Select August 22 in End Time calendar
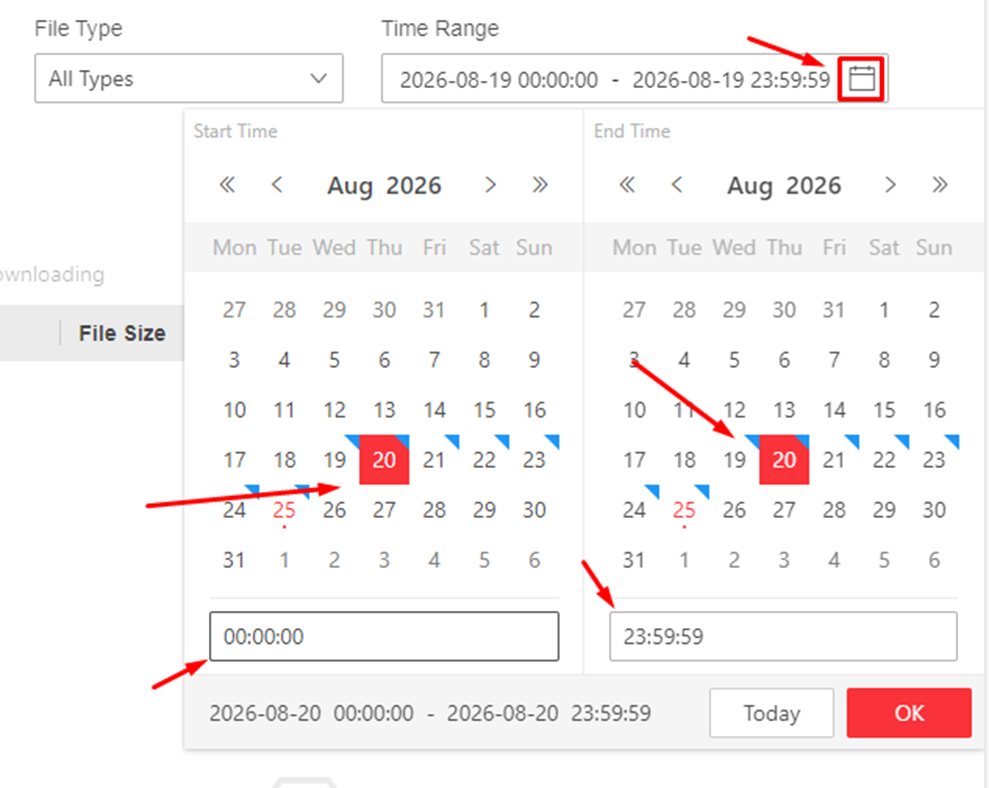 884,460
